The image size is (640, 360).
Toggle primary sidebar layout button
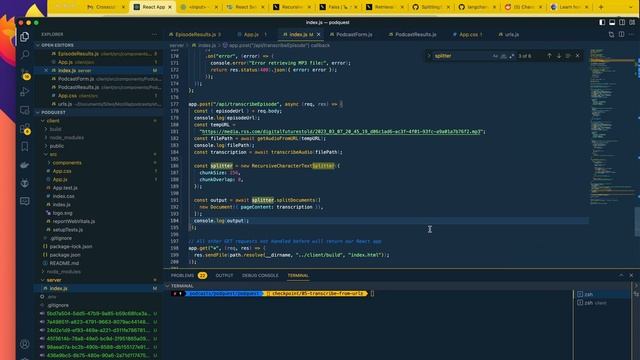point(602,22)
